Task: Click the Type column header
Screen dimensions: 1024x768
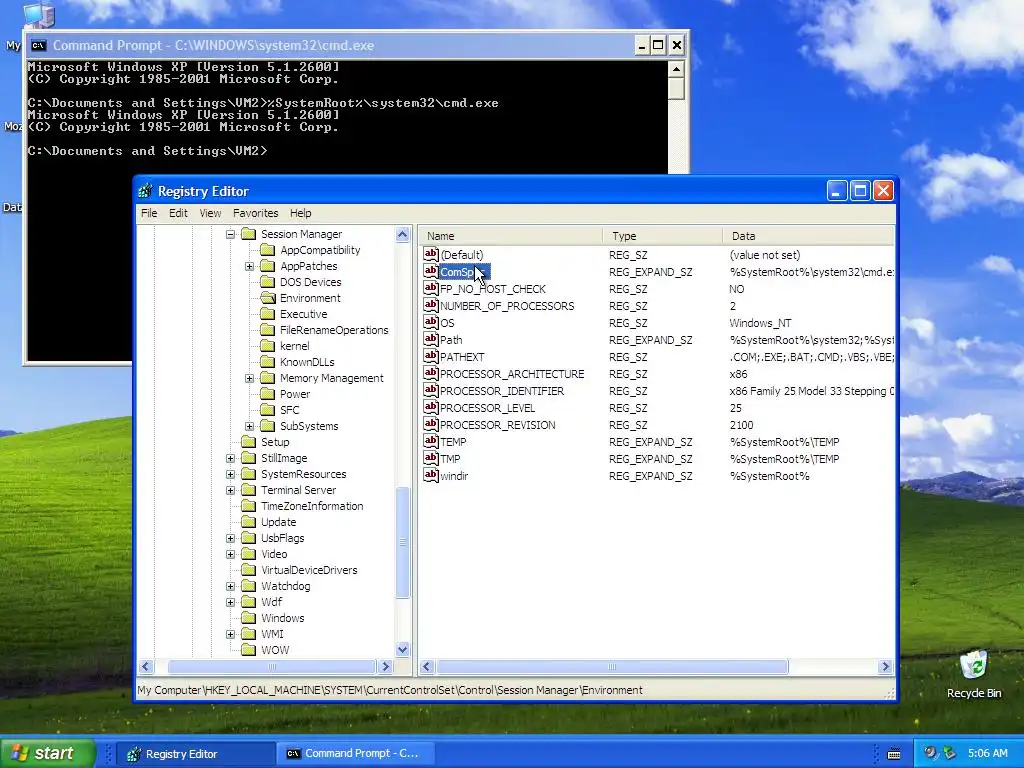Action: pyautogui.click(x=662, y=236)
